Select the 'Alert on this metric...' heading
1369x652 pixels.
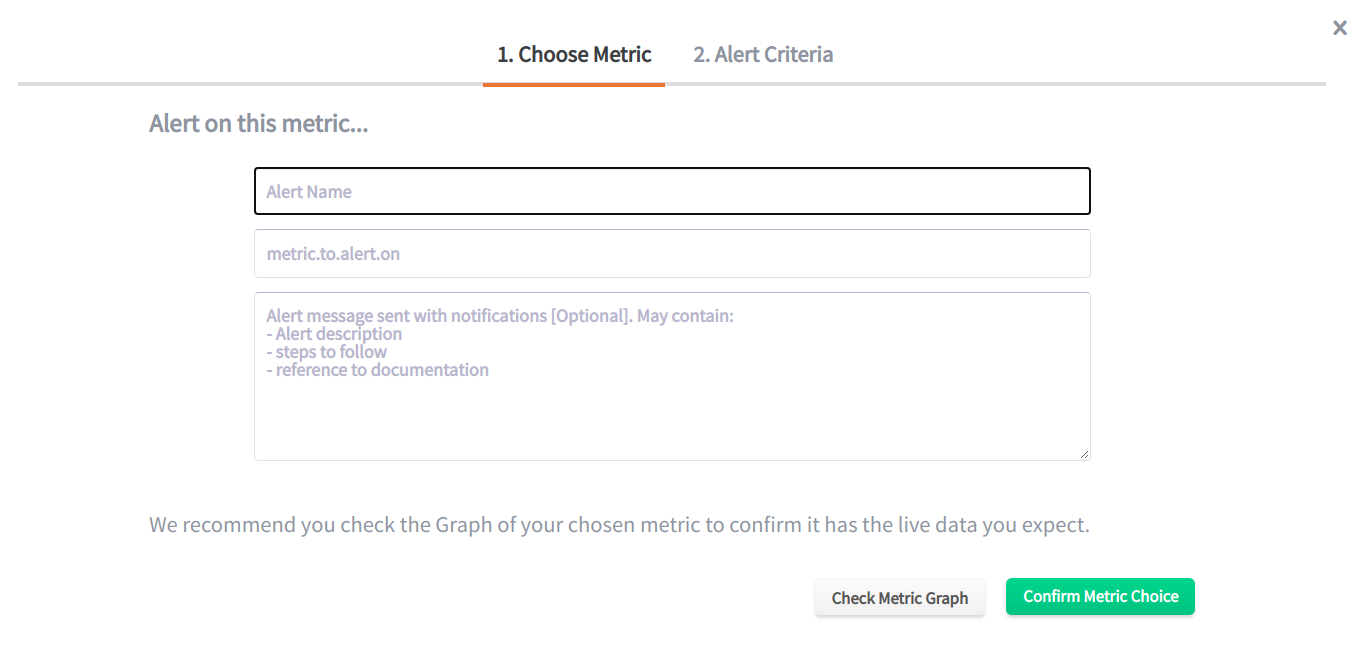click(259, 124)
